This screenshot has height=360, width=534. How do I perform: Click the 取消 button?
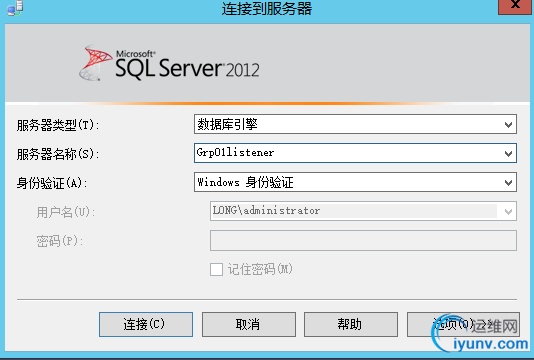click(249, 324)
